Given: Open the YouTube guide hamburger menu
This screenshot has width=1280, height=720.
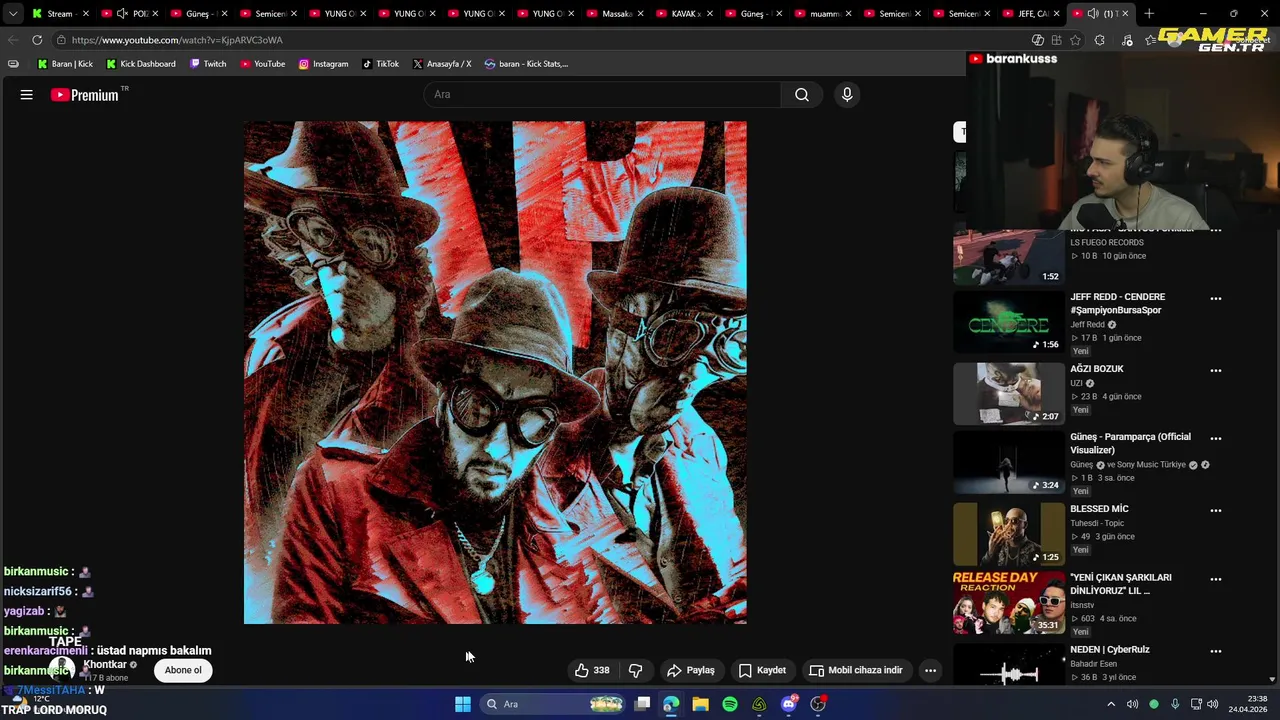Looking at the screenshot, I should [x=27, y=95].
